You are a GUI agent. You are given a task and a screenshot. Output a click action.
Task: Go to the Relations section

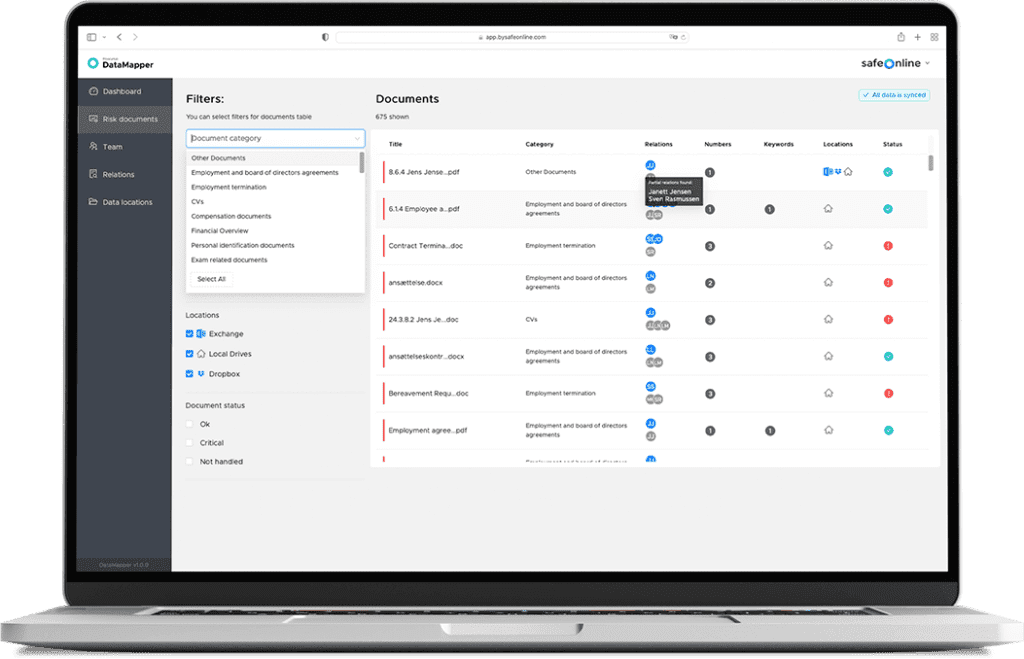click(x=120, y=174)
